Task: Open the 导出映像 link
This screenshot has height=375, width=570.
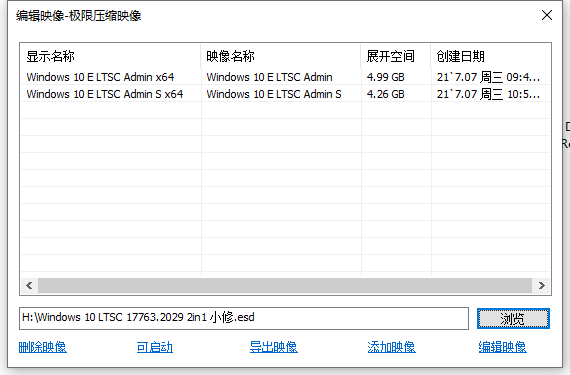Action: 273,347
